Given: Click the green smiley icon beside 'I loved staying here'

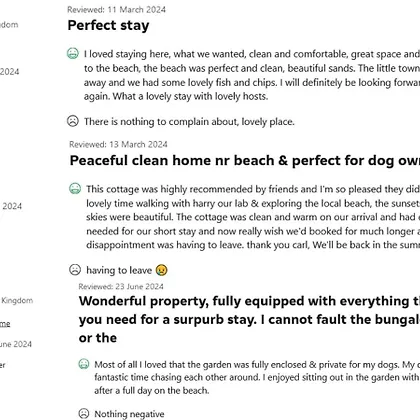Looking at the screenshot, I should [x=73, y=54].
